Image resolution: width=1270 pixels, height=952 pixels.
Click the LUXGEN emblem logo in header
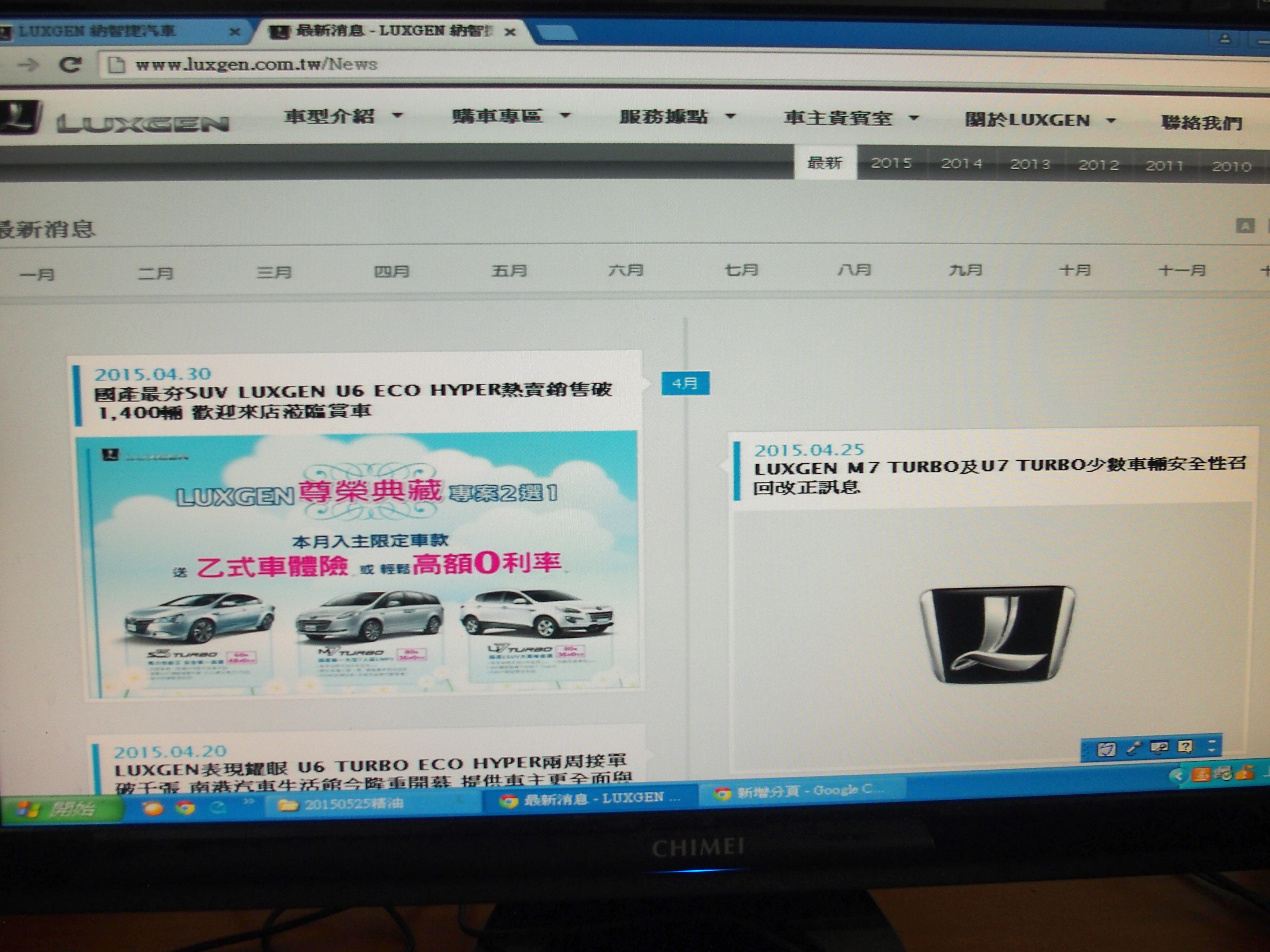pyautogui.click(x=20, y=118)
